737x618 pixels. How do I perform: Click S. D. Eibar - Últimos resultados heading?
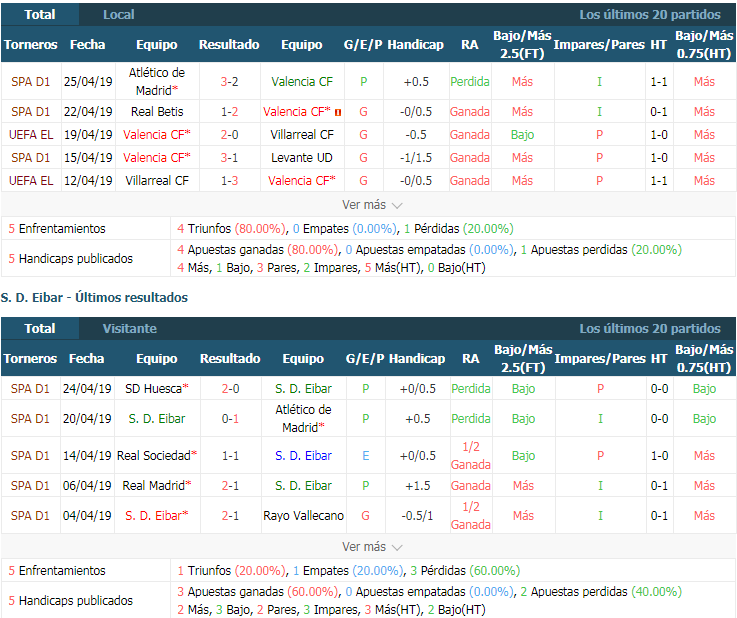pos(94,297)
